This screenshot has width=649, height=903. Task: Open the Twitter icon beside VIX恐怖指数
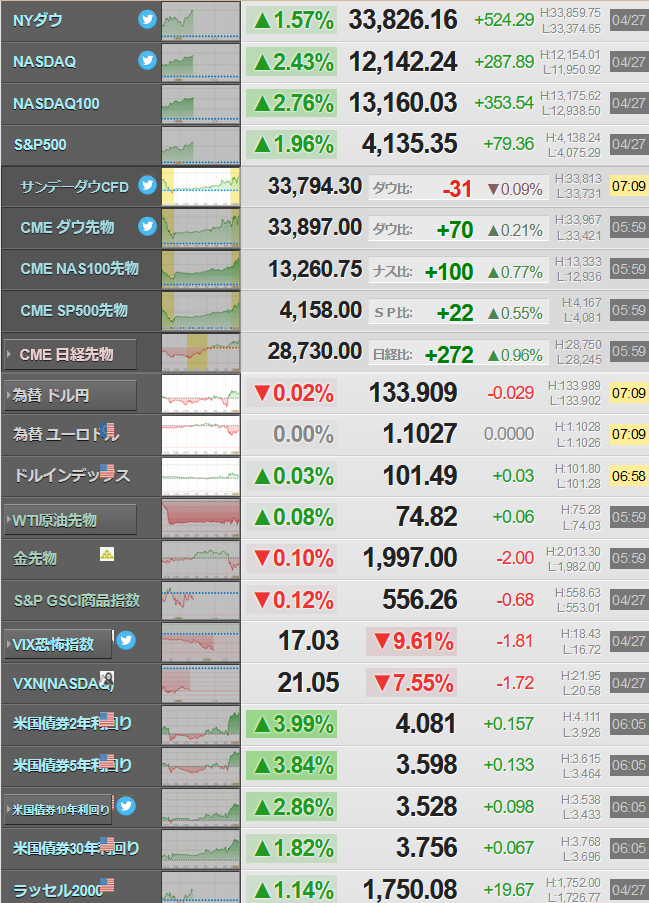click(x=126, y=640)
